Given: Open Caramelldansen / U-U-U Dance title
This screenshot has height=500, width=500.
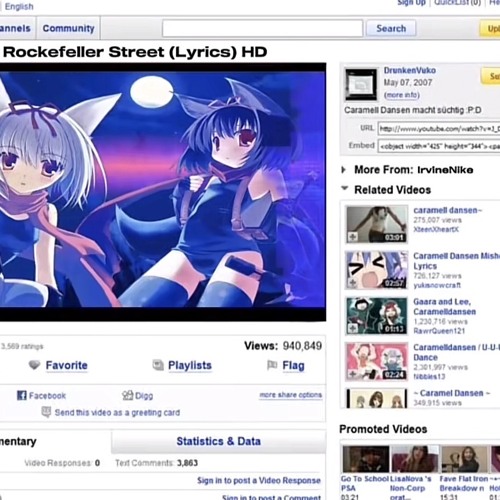Looking at the screenshot, I should click(457, 352).
